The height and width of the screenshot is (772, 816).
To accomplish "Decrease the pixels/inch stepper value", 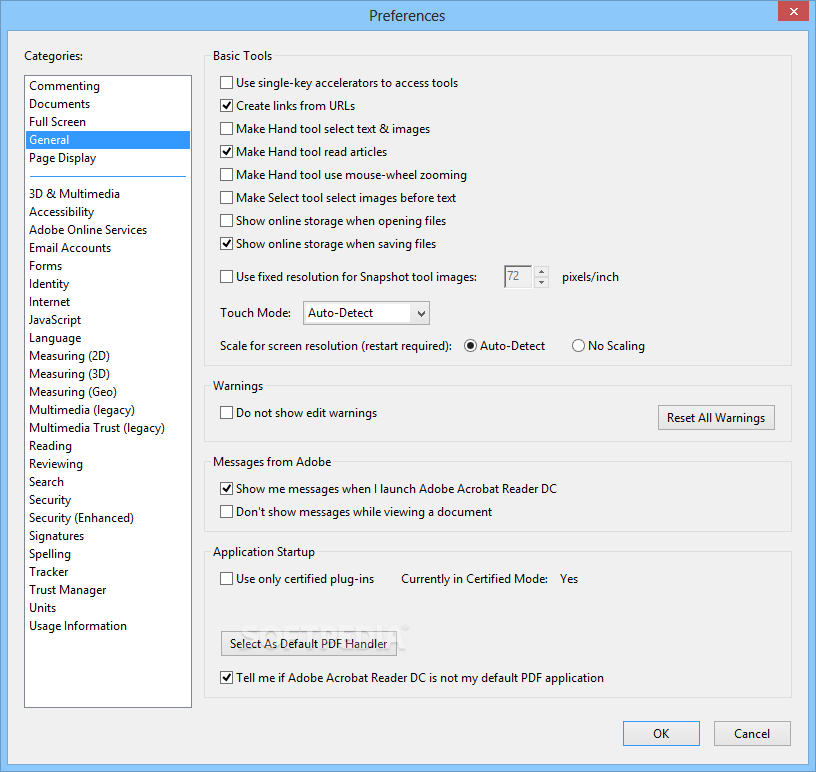I will 542,282.
